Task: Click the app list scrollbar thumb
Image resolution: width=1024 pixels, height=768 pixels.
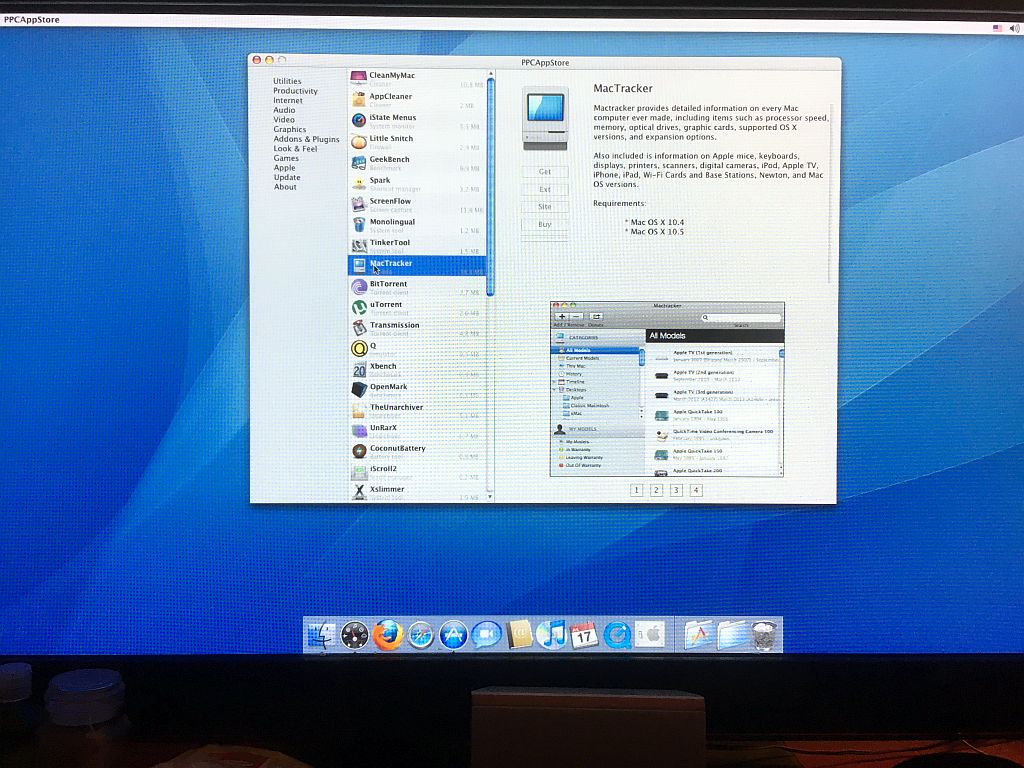Action: coord(490,187)
